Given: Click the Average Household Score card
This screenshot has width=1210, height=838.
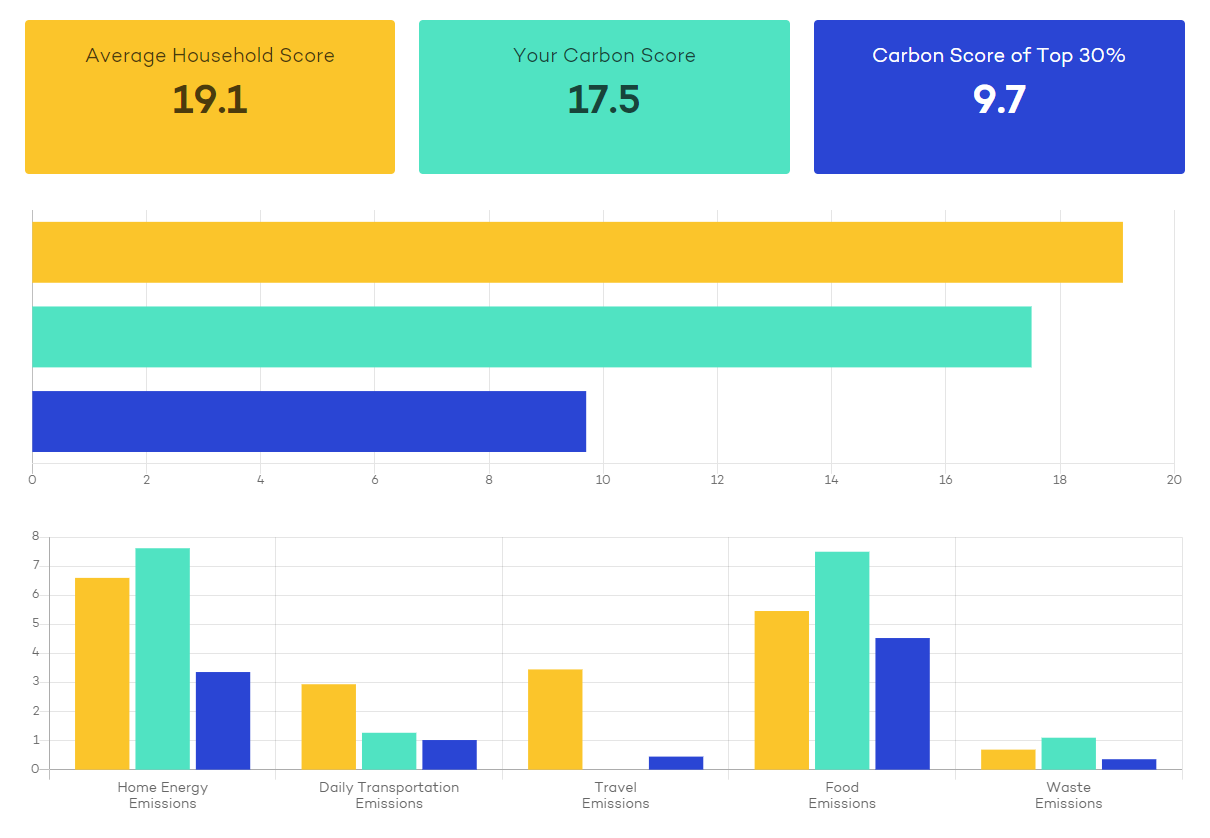Looking at the screenshot, I should pos(210,97).
